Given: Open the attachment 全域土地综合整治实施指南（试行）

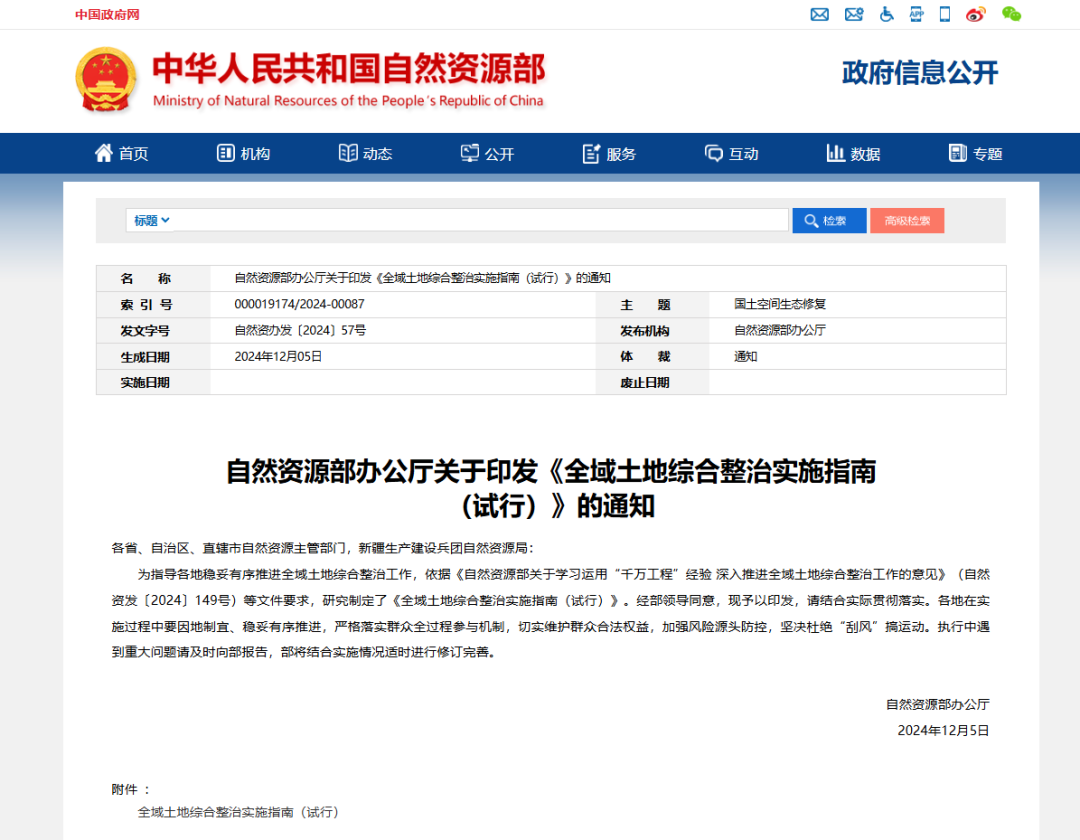Looking at the screenshot, I should click(x=238, y=812).
